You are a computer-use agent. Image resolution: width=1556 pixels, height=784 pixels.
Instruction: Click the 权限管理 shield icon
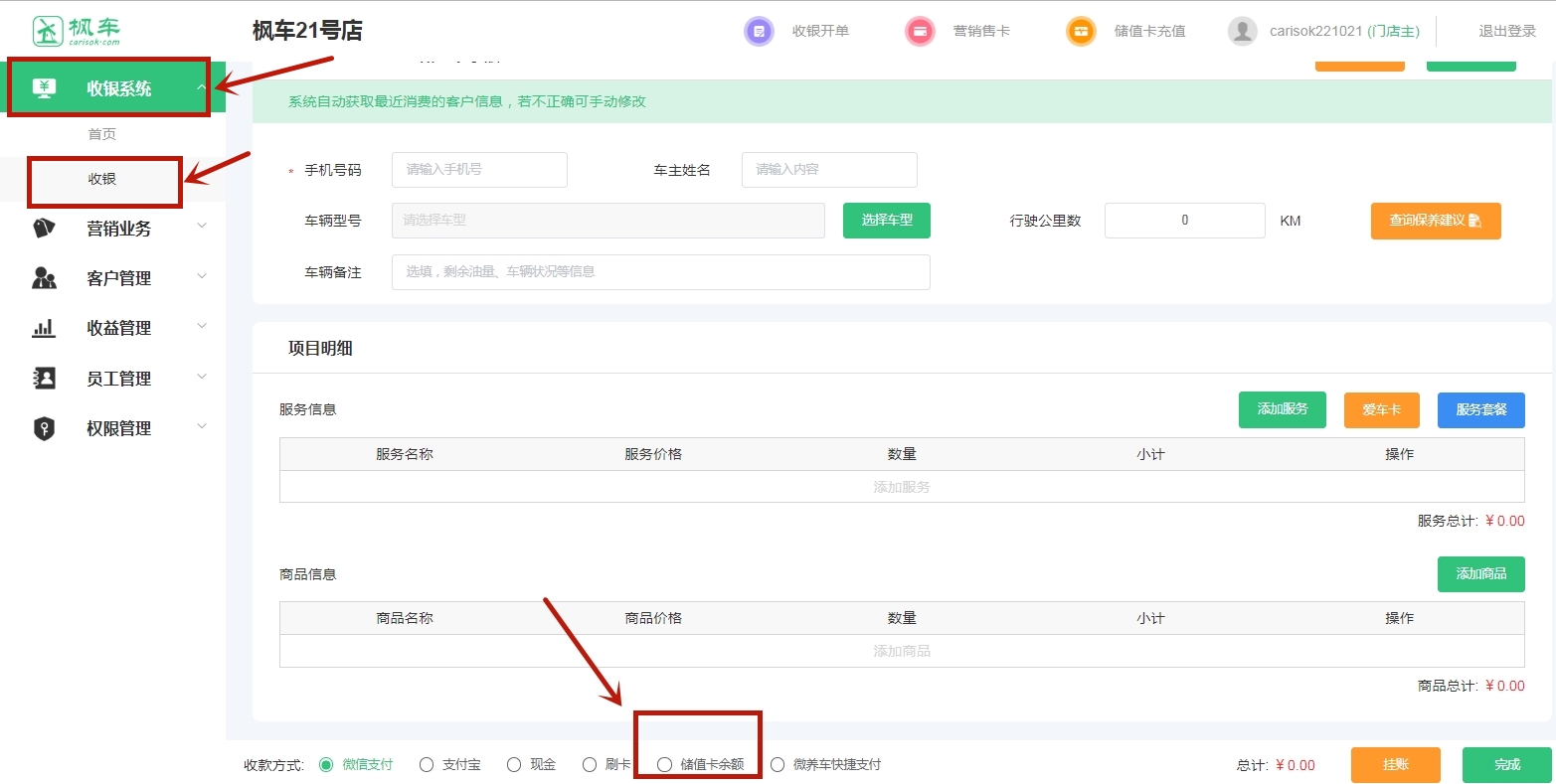(44, 428)
